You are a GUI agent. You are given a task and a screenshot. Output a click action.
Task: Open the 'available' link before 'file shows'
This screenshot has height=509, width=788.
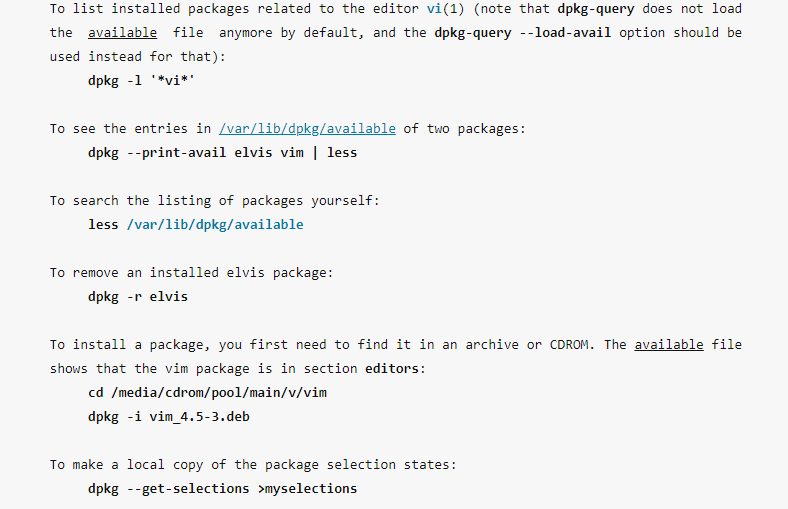(668, 345)
